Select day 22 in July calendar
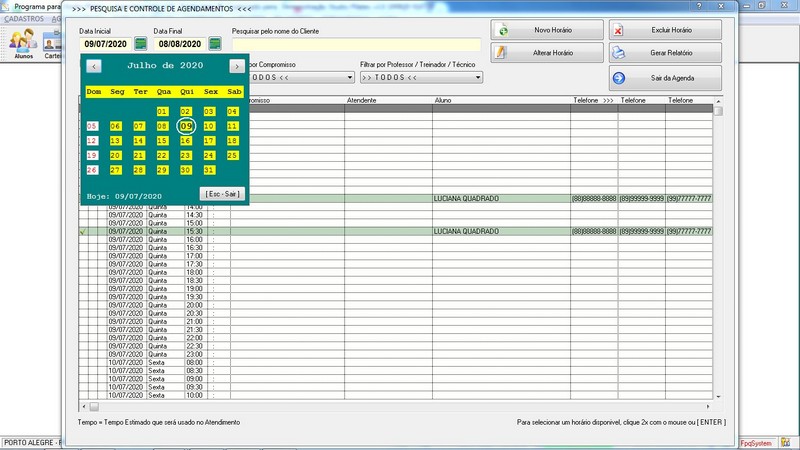This screenshot has height=450, width=800. (x=162, y=156)
